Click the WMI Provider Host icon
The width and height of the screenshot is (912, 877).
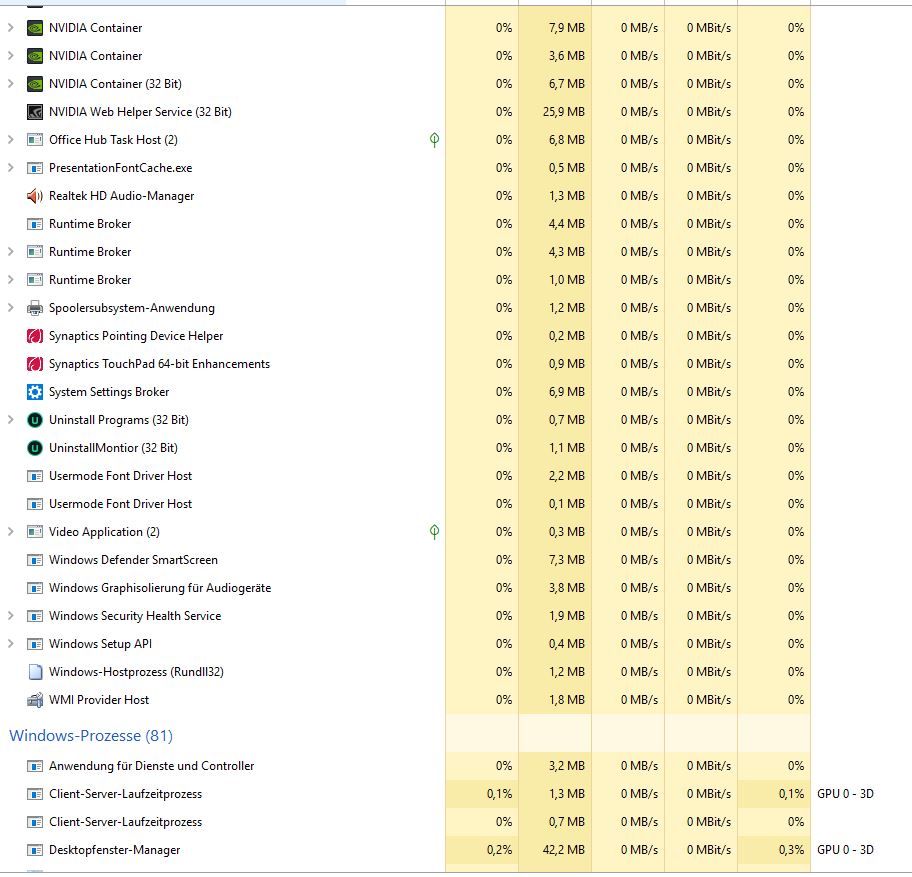35,700
